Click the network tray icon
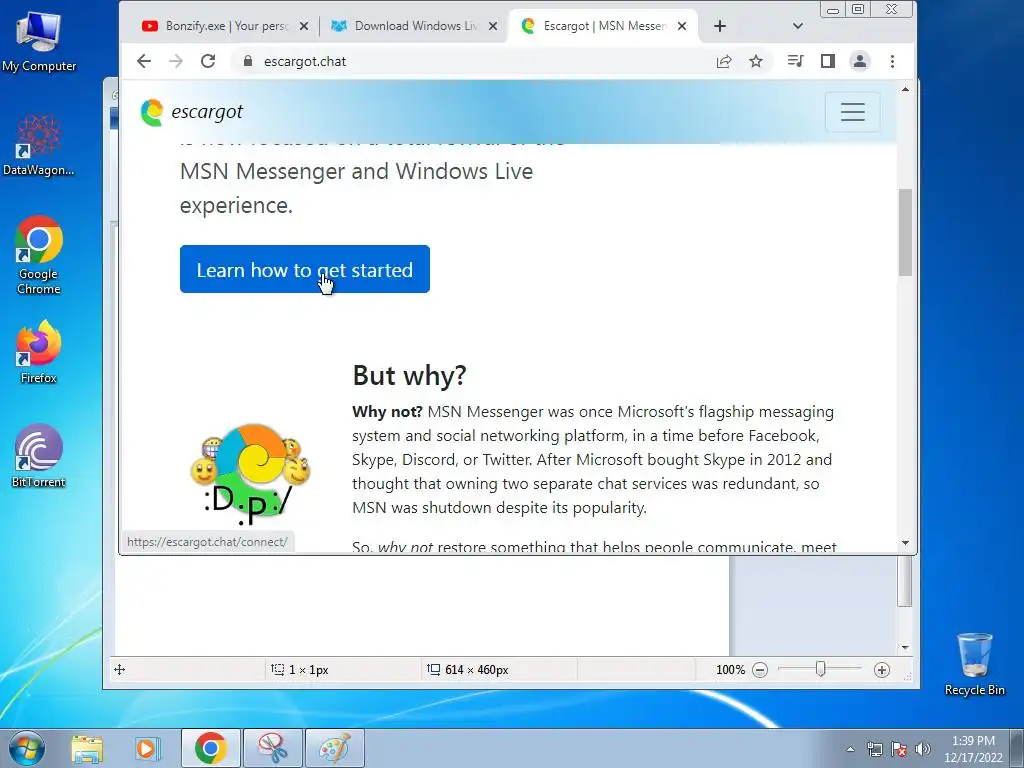Screen dimensions: 1024x768 click(x=874, y=749)
